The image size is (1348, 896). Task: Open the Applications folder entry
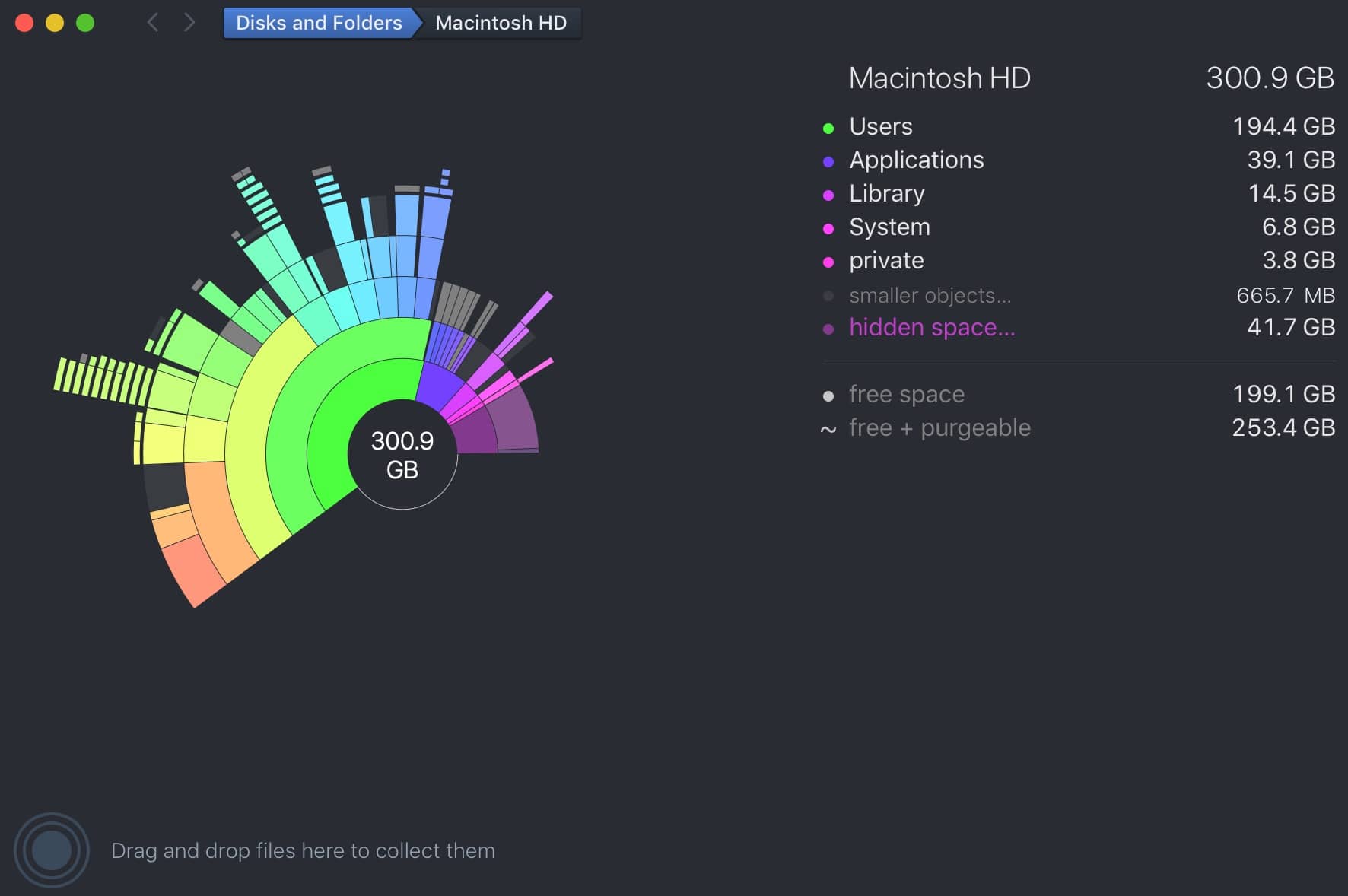point(1079,160)
